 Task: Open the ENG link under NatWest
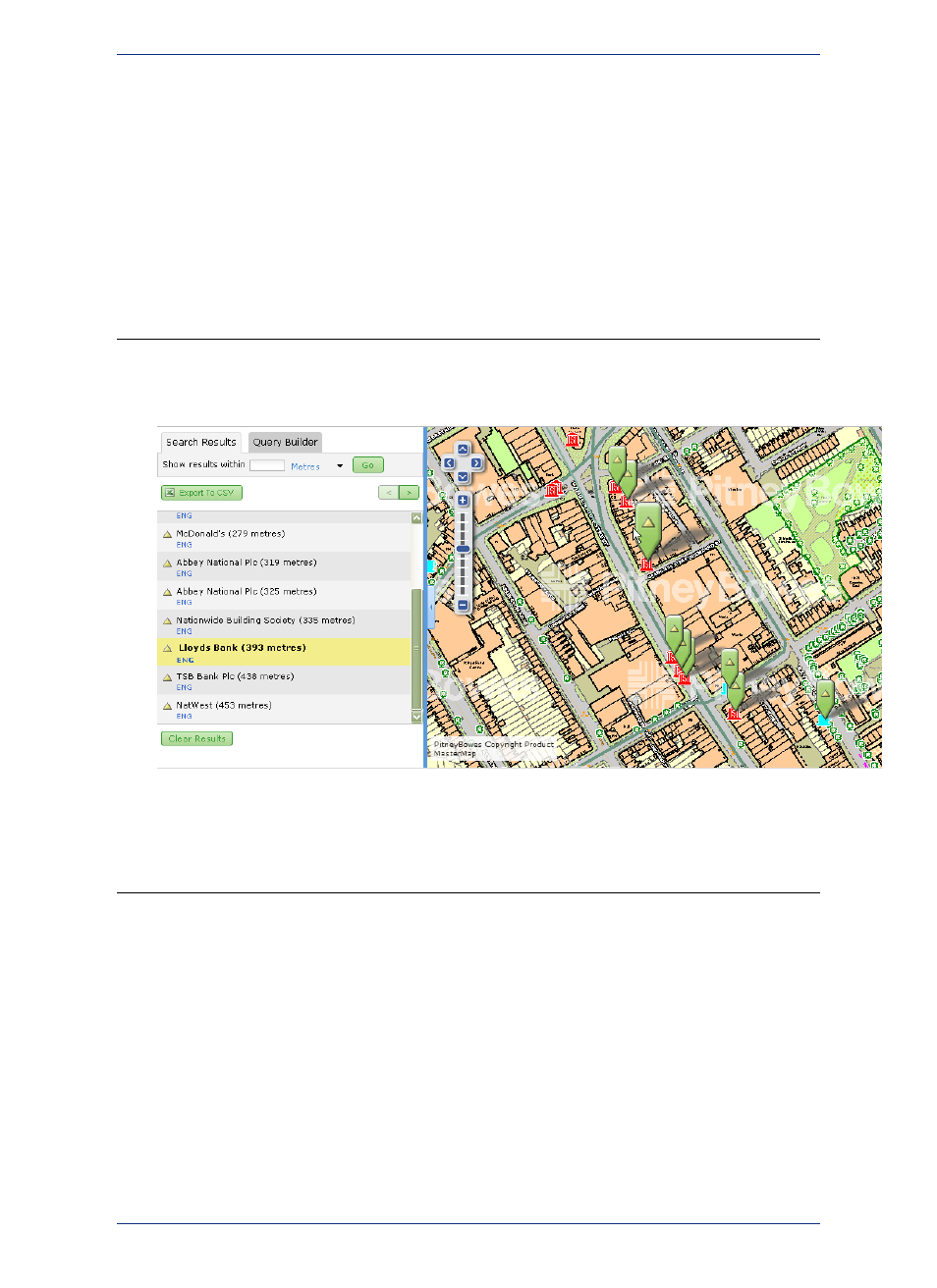[184, 717]
